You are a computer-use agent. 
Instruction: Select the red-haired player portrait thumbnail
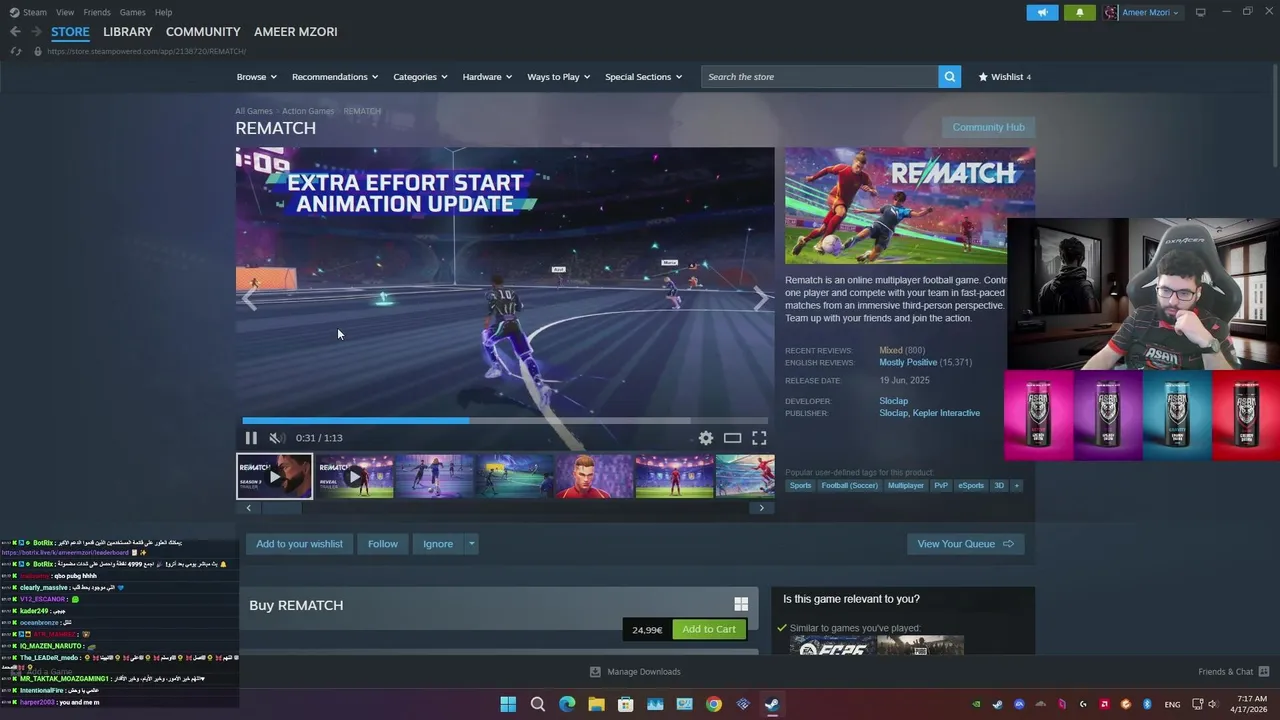(x=594, y=476)
